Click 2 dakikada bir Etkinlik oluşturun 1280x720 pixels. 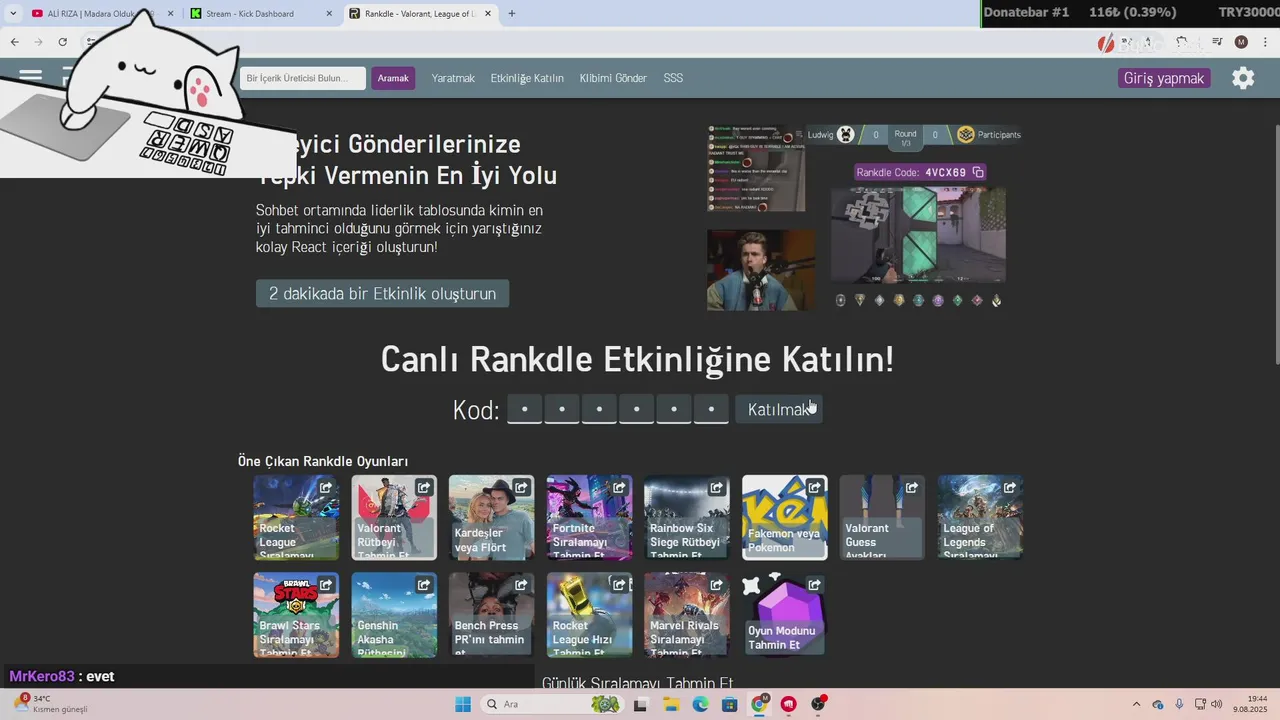click(382, 293)
